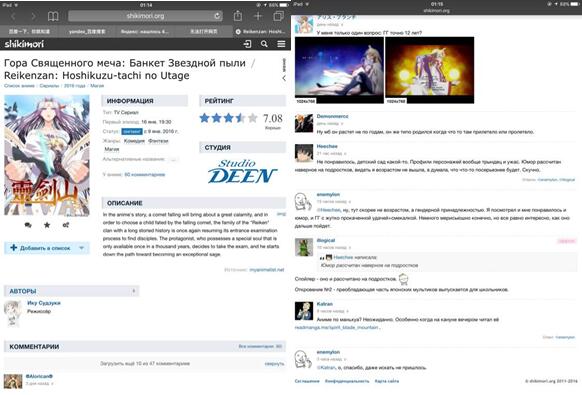Open the Ику Судзуки author link
Screen dimensions: 582x395
click(x=44, y=303)
